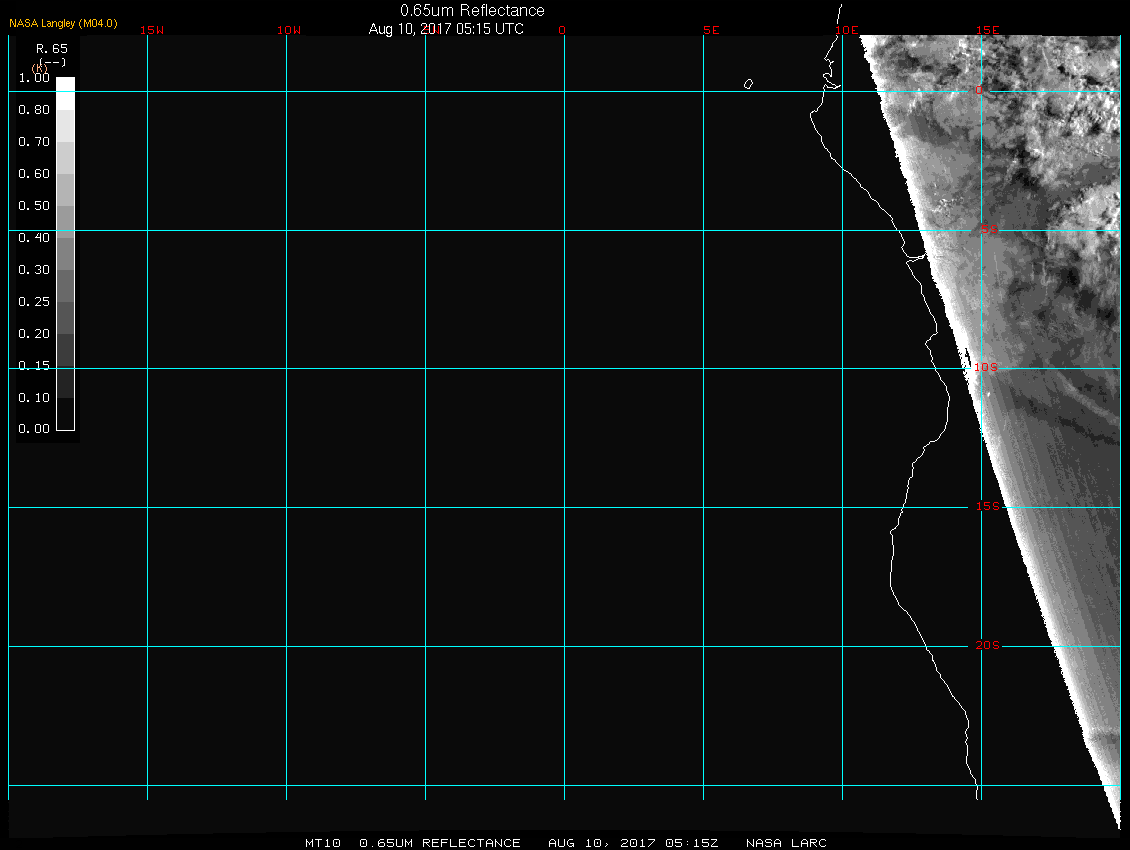Click the 10E longitude label
This screenshot has height=850, width=1130.
click(847, 30)
